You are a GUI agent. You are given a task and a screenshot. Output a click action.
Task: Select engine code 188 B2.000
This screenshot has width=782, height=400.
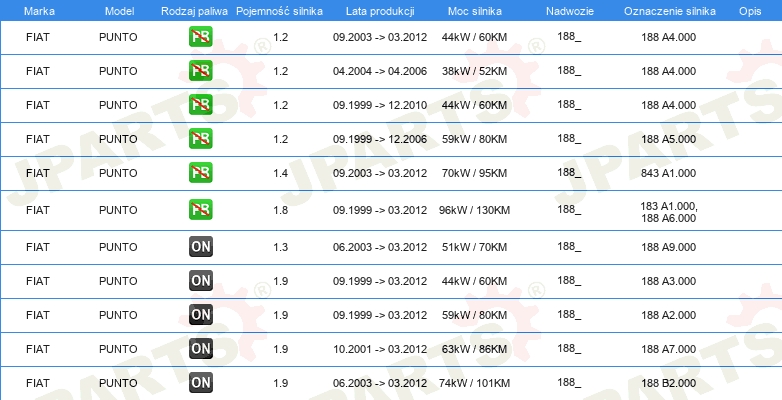click(x=668, y=383)
